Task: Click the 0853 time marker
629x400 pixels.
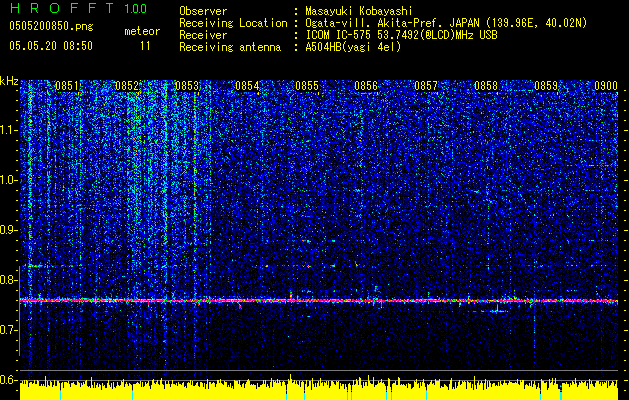Action: (x=187, y=86)
